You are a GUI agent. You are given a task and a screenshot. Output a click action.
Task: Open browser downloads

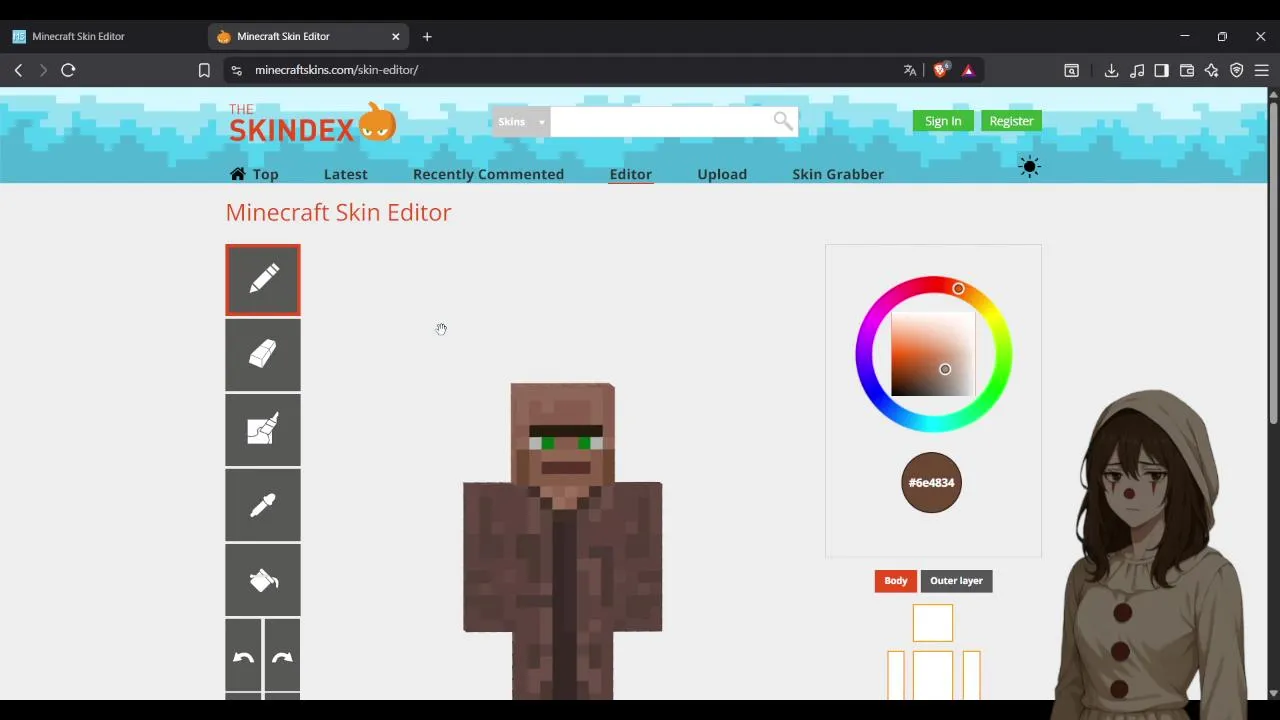point(1111,70)
